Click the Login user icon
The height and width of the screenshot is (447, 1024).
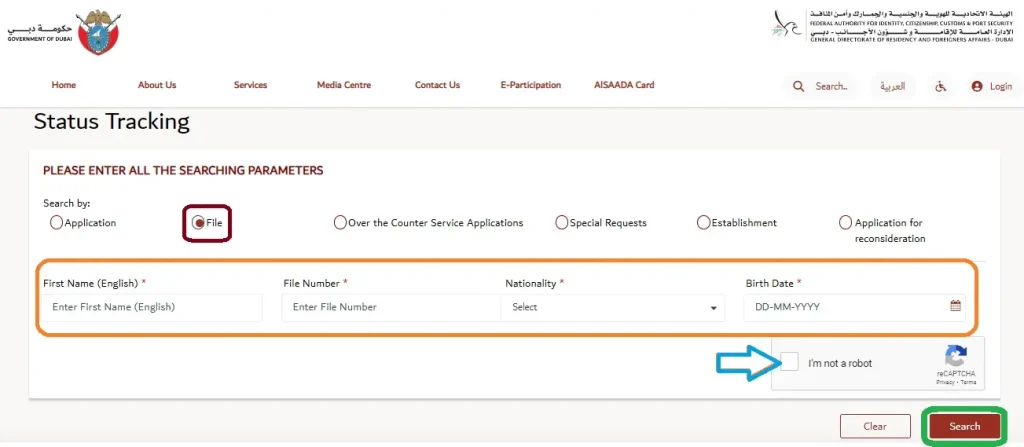coord(976,86)
